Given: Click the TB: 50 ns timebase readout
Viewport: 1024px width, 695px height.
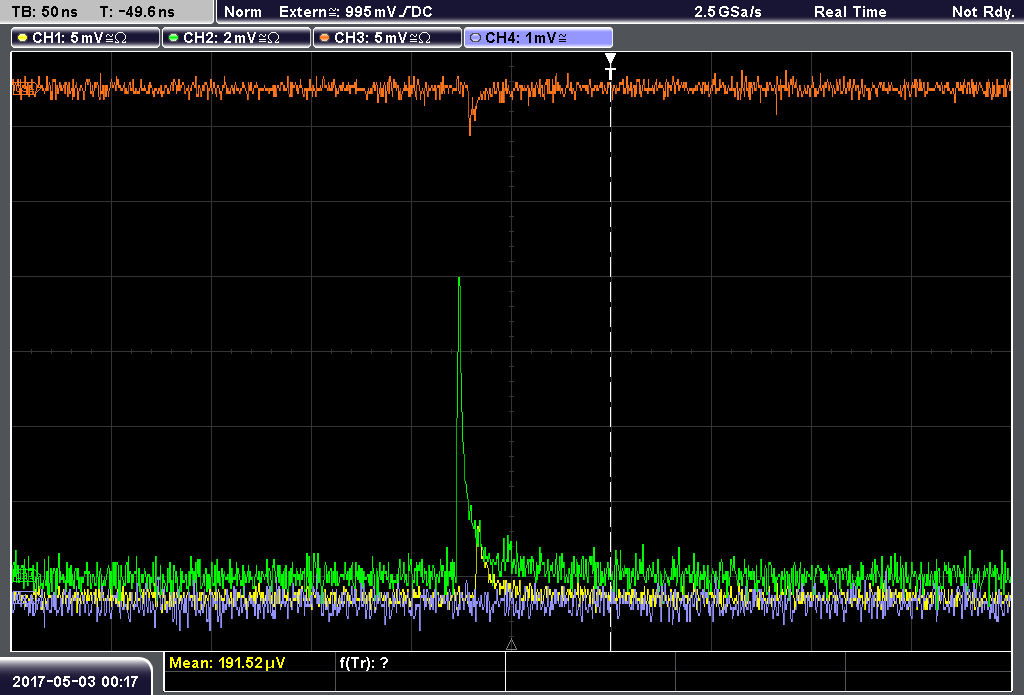Looking at the screenshot, I should pyautogui.click(x=44, y=12).
